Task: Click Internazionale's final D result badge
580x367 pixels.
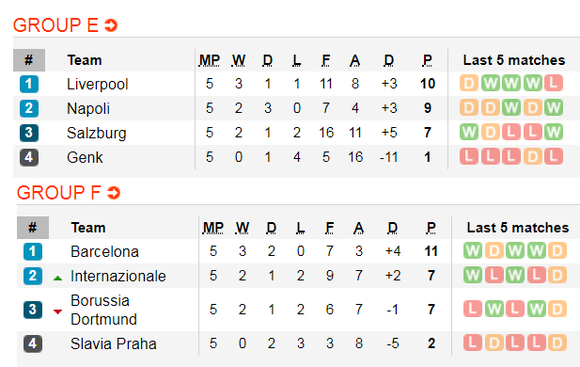Action: pyautogui.click(x=557, y=275)
